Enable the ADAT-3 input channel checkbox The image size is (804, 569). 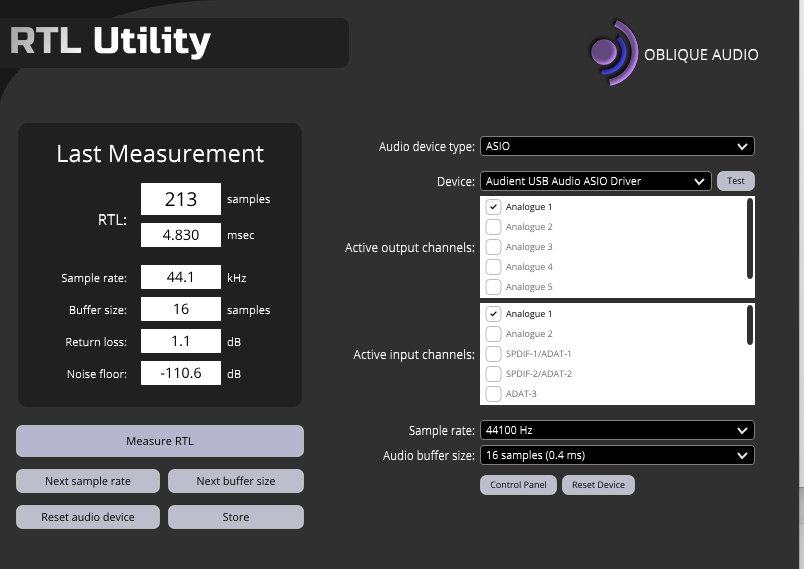[x=493, y=394]
